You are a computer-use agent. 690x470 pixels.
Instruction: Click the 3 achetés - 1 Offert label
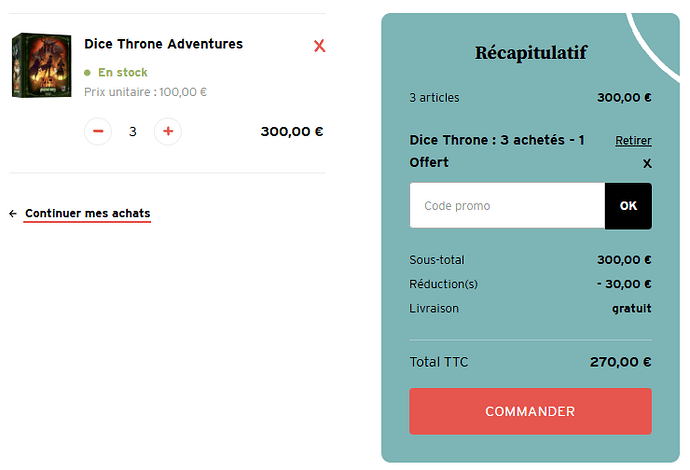click(497, 151)
